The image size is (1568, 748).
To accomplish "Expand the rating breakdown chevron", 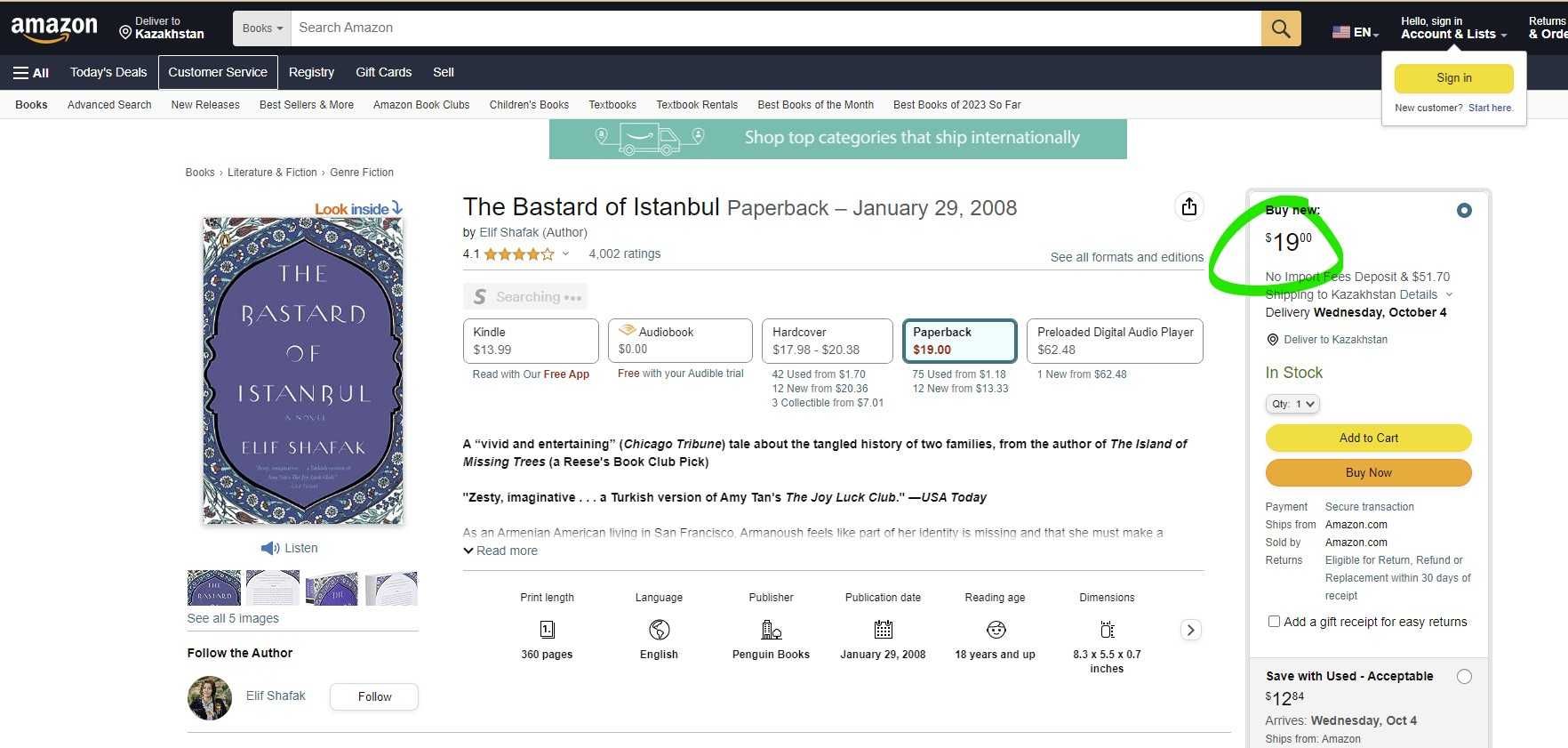I will point(565,254).
